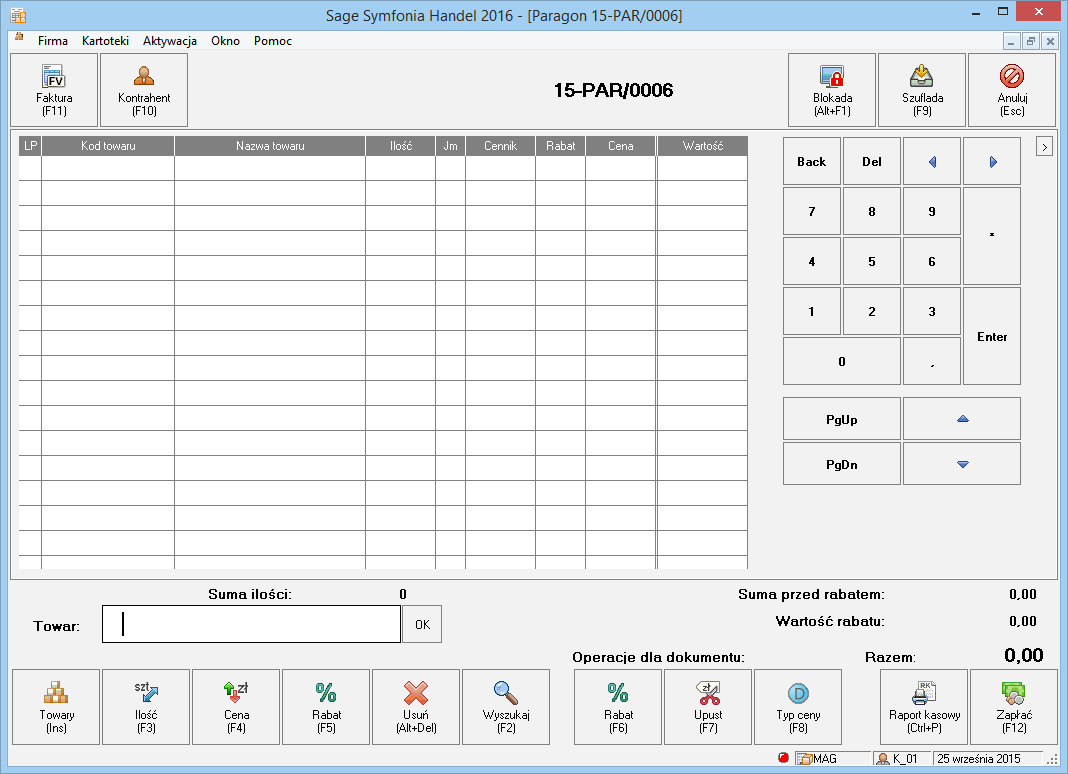Click the date 25 września 2015
The height and width of the screenshot is (774, 1068).
tap(979, 758)
